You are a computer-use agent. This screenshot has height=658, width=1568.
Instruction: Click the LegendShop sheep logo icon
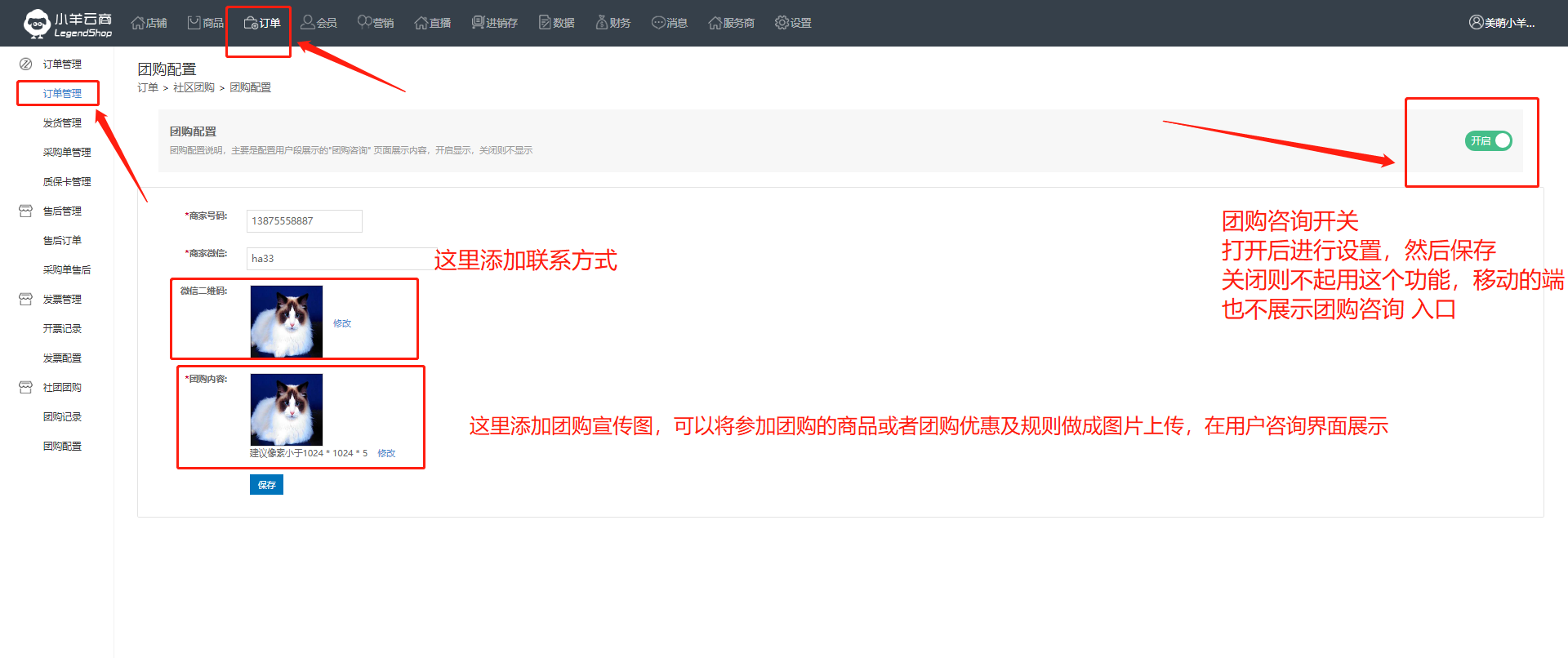37,24
